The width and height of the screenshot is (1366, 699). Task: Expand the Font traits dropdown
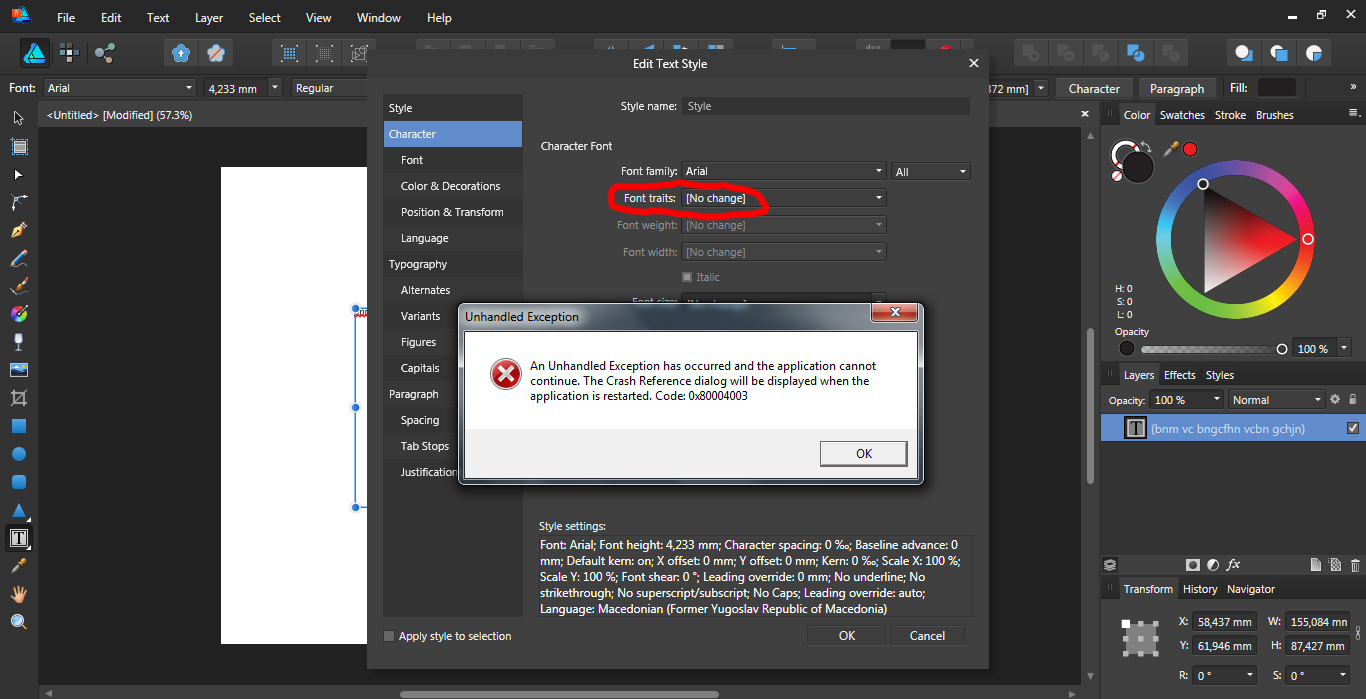tap(784, 198)
